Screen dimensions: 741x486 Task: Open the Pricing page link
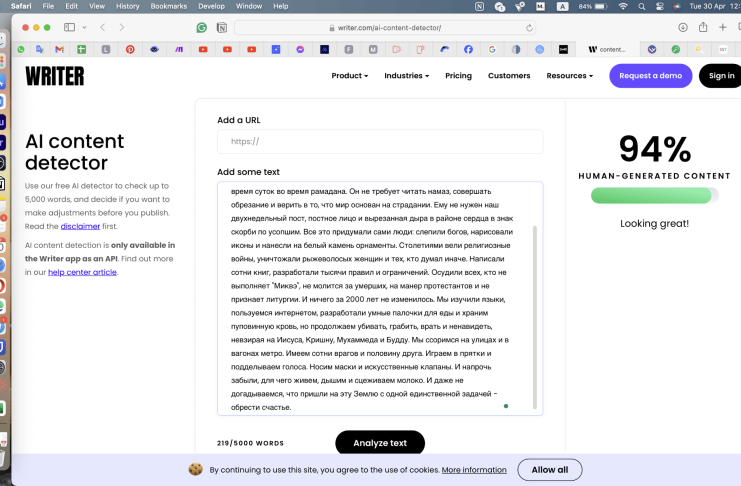point(458,76)
